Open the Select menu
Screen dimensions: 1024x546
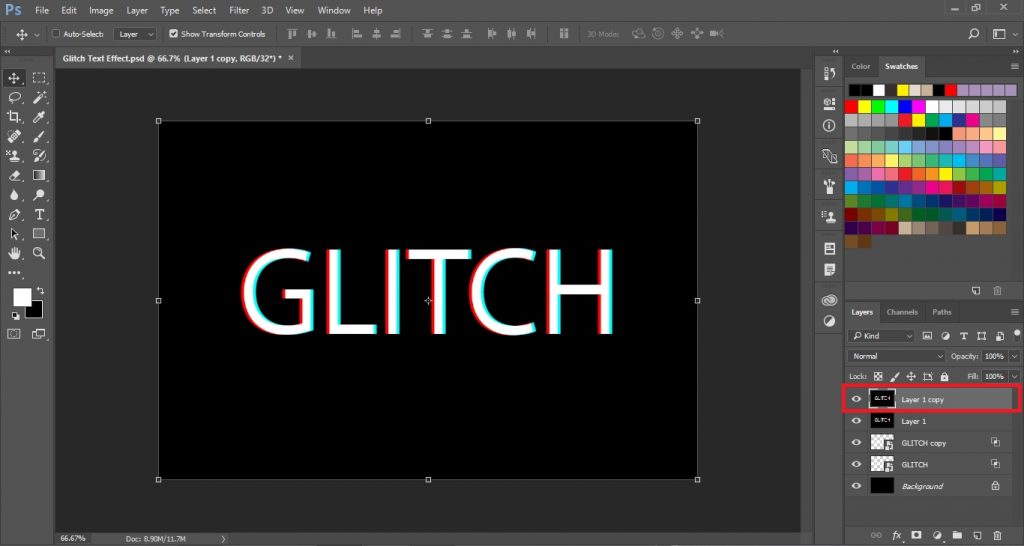point(204,10)
